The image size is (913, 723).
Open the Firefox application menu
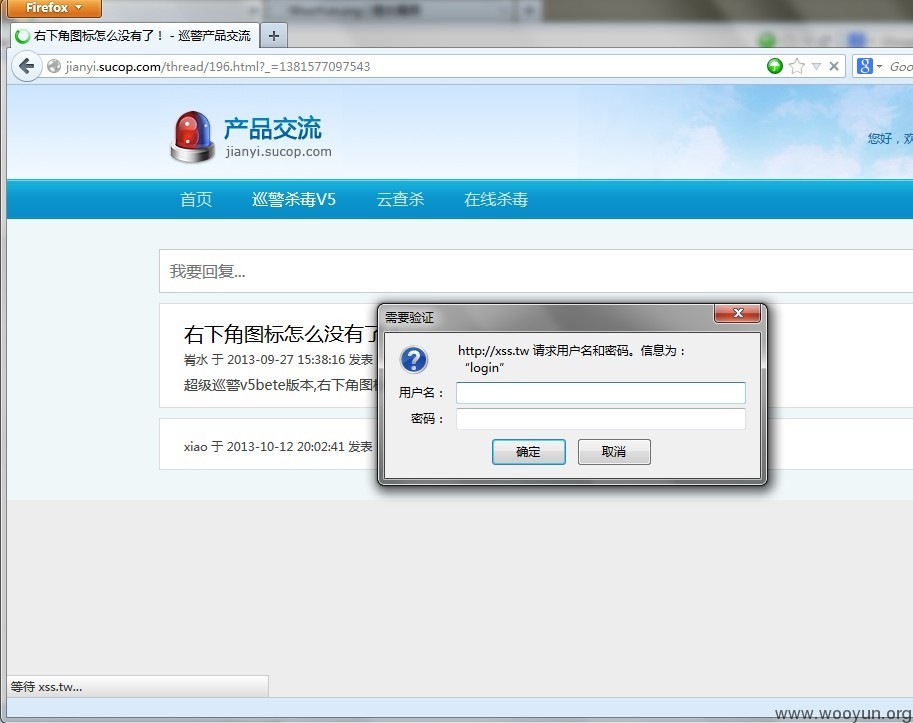tap(55, 8)
